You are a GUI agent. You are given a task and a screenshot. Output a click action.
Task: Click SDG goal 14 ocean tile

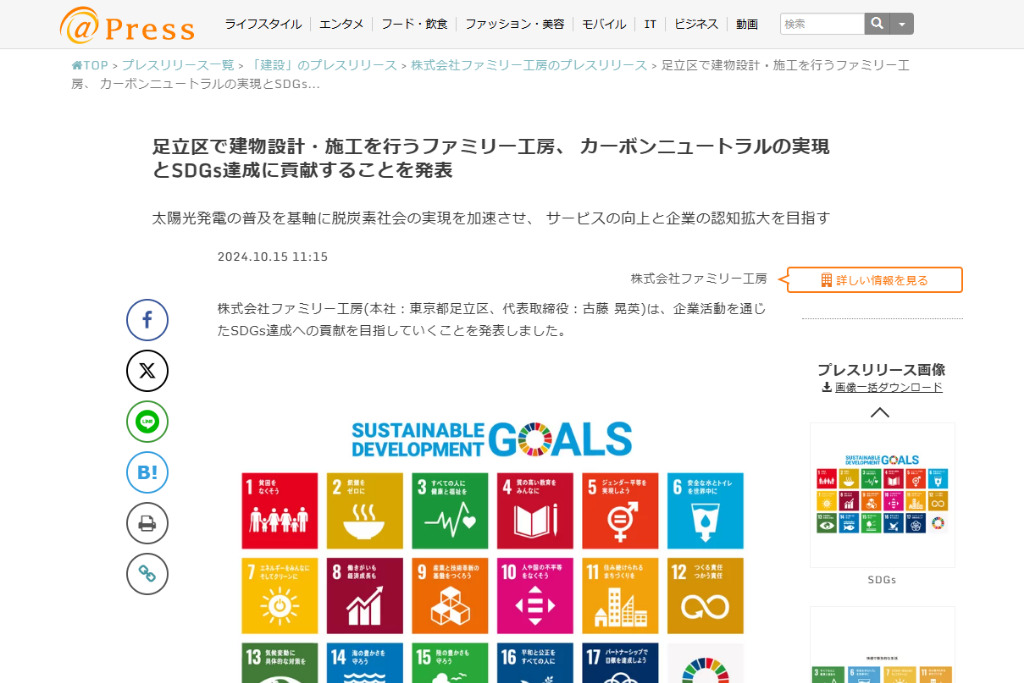(364, 663)
